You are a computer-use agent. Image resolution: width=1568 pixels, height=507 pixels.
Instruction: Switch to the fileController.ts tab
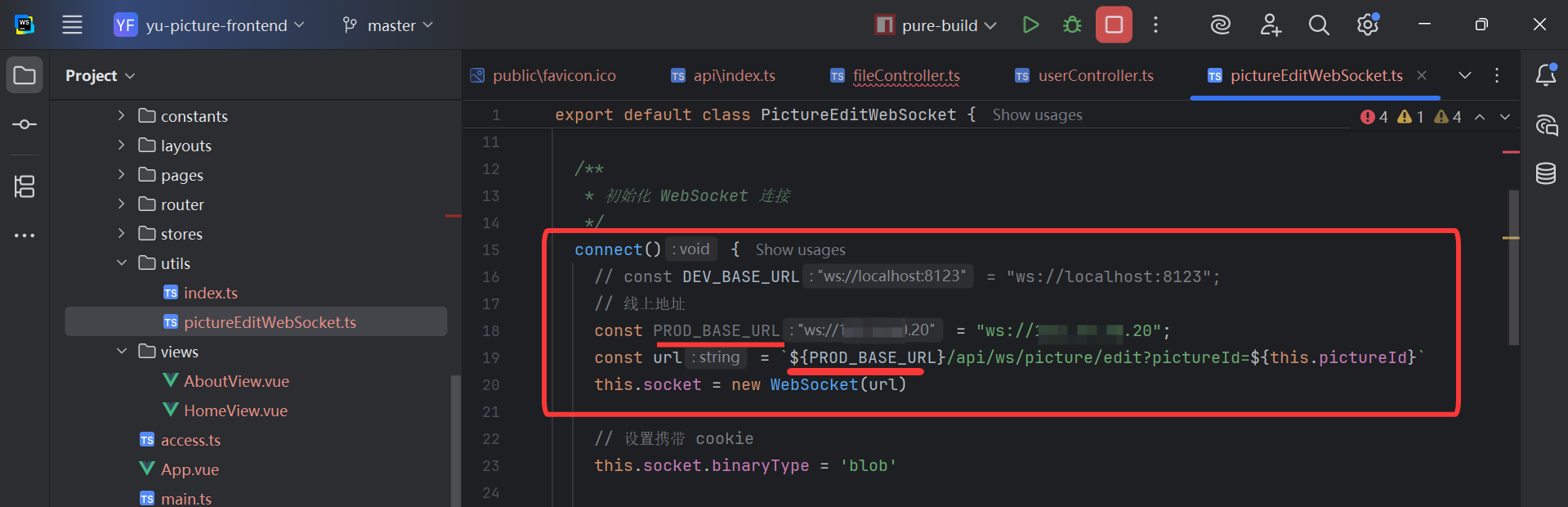[x=905, y=76]
